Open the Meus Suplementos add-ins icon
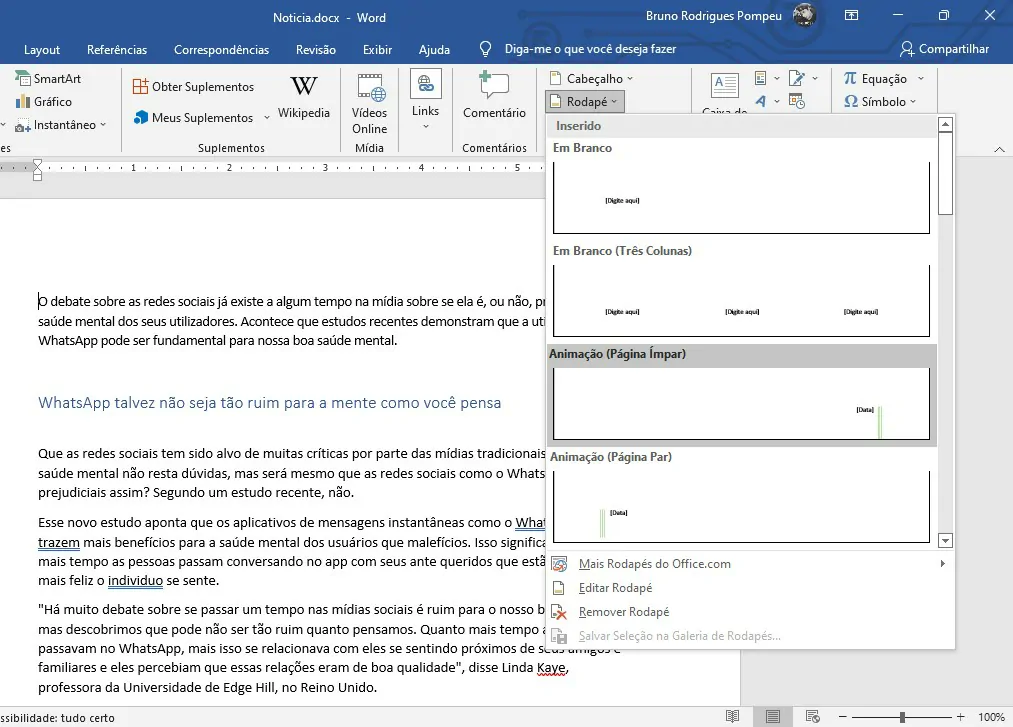The height and width of the screenshot is (727, 1013). click(x=140, y=118)
